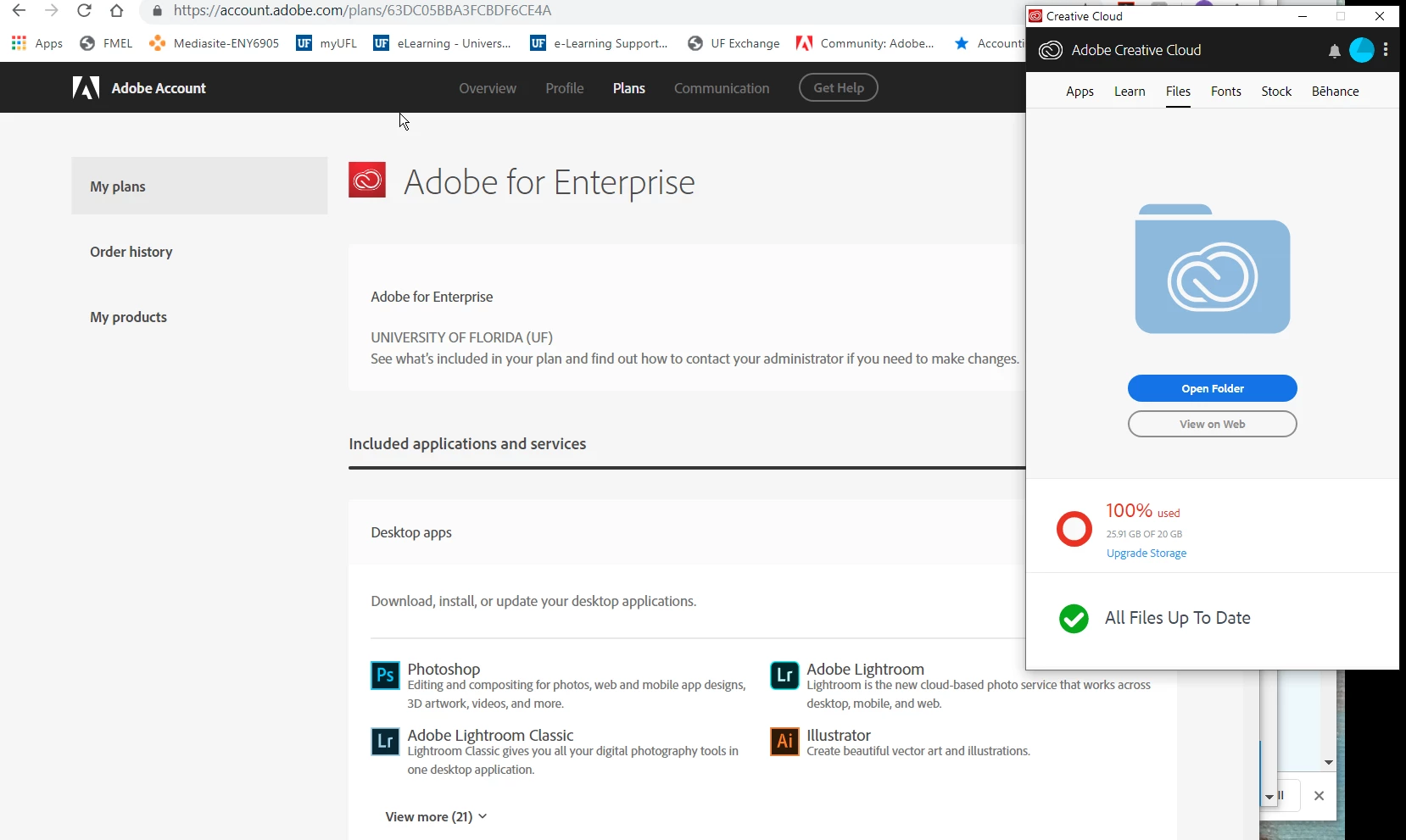Minimize the Creative Cloud window
This screenshot has width=1406, height=840.
(x=1303, y=16)
